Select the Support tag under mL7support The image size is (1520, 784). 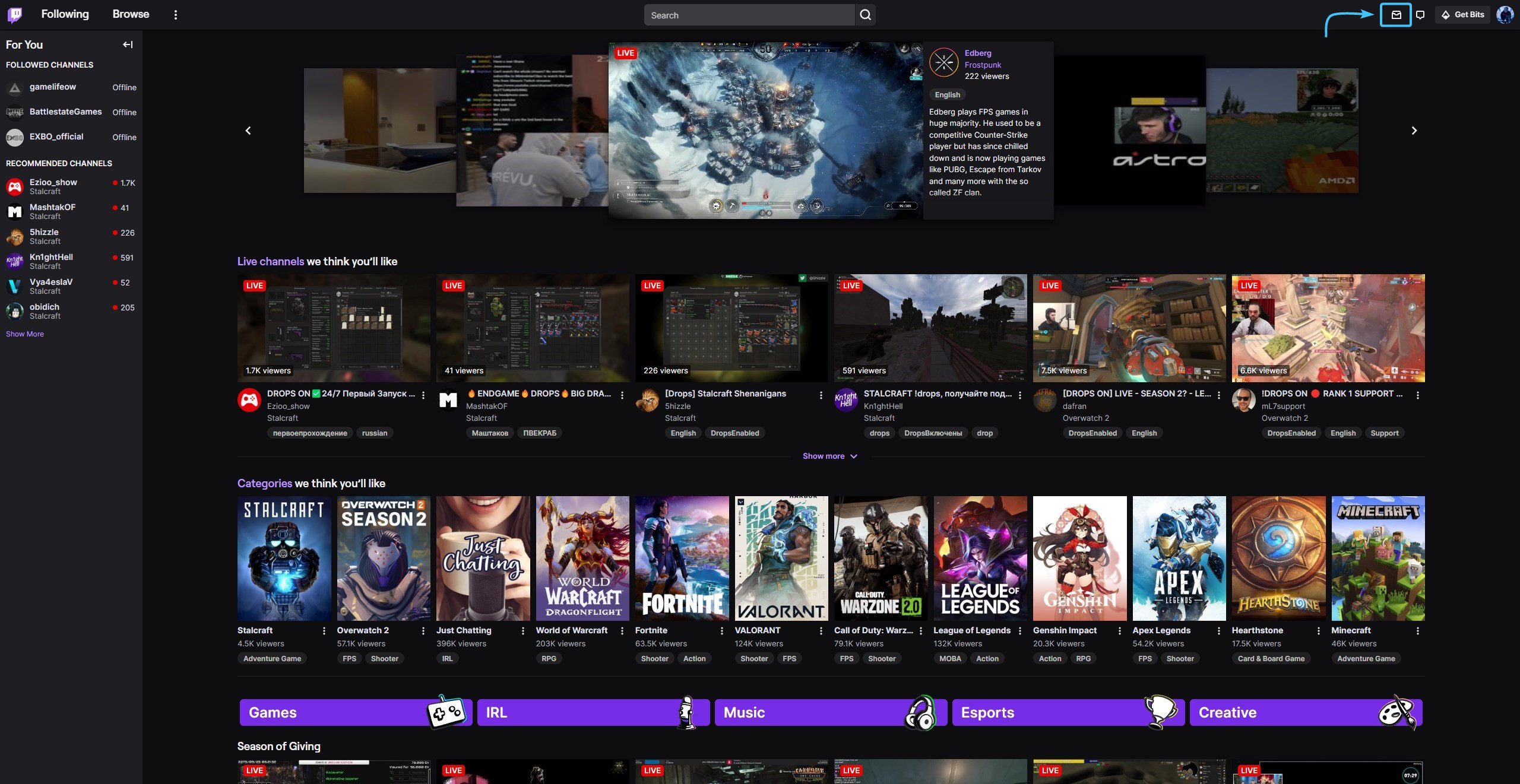click(1384, 433)
